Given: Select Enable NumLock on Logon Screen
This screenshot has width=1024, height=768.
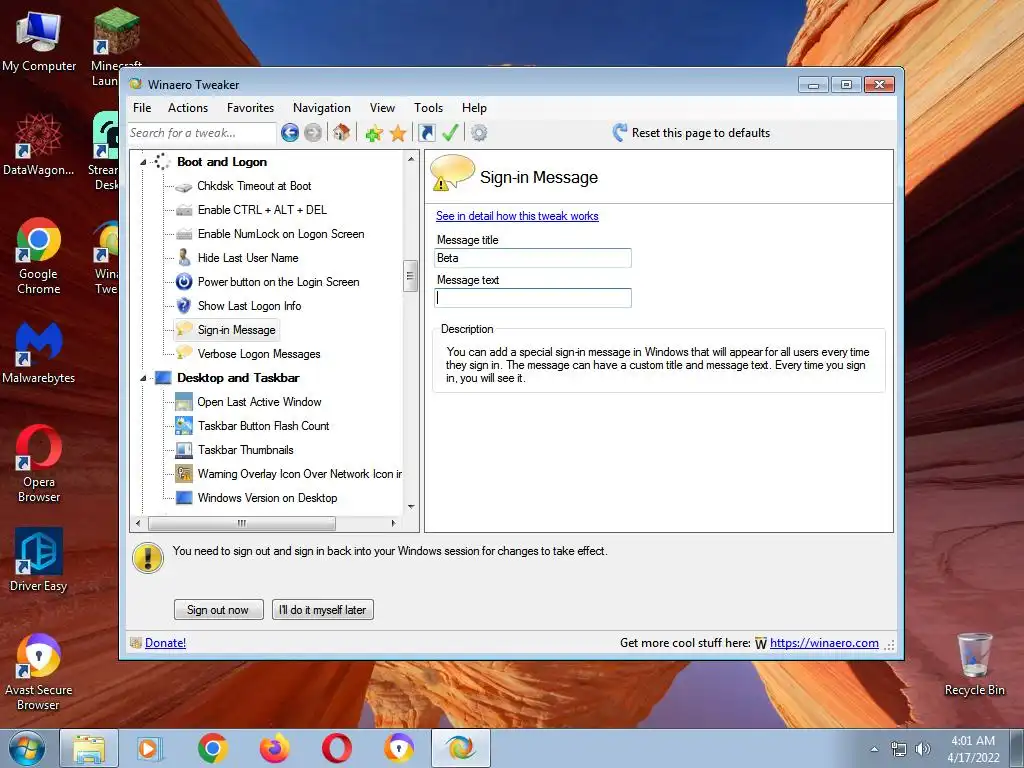Looking at the screenshot, I should click(281, 234).
